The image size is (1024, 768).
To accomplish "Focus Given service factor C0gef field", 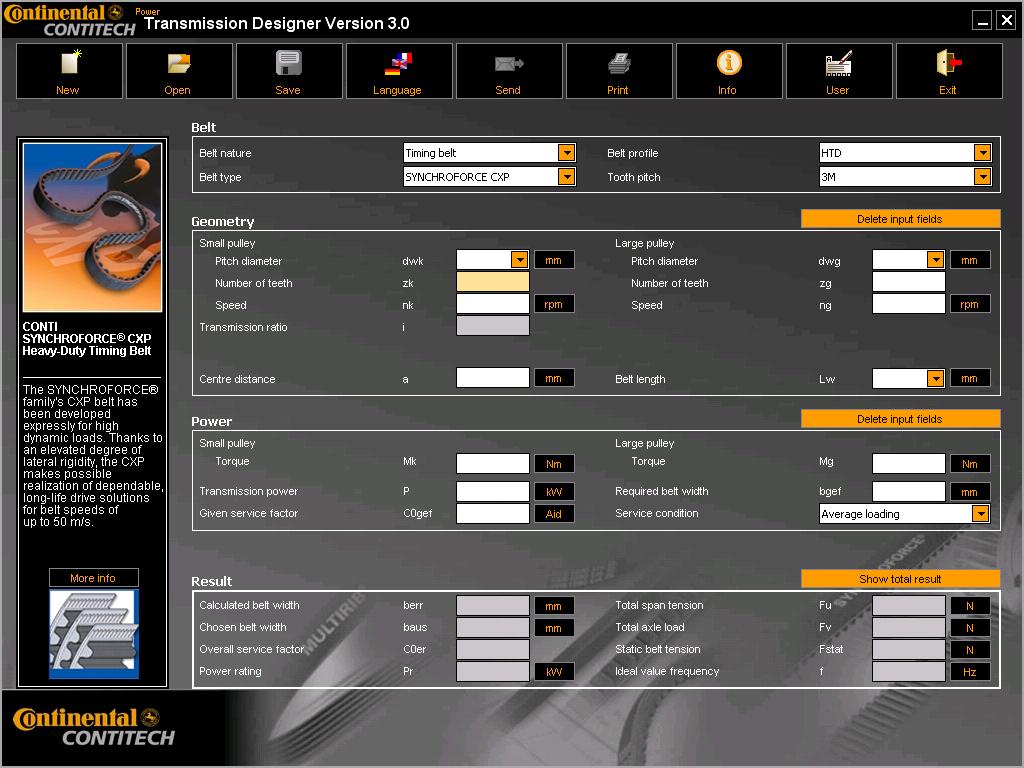I will [x=492, y=514].
